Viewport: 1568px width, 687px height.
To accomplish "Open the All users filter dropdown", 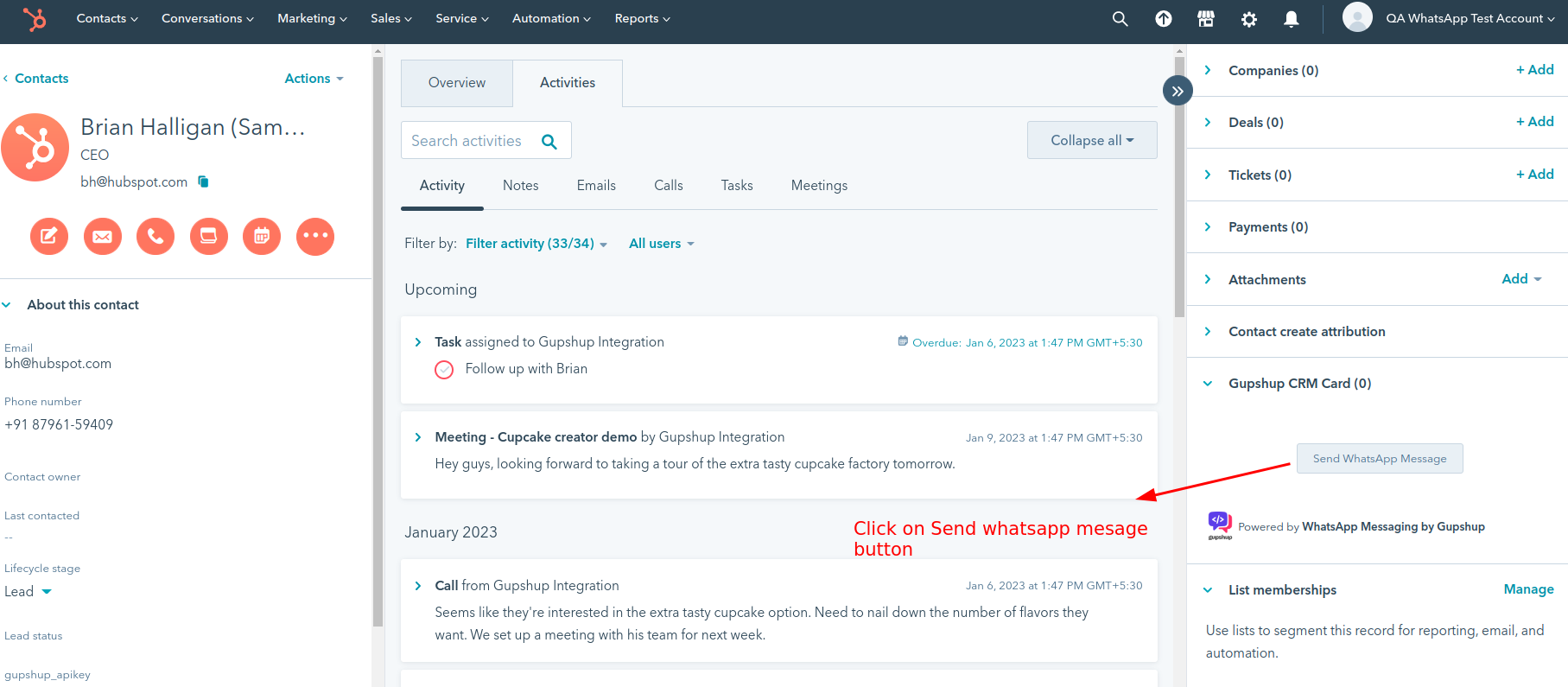I will (x=662, y=244).
